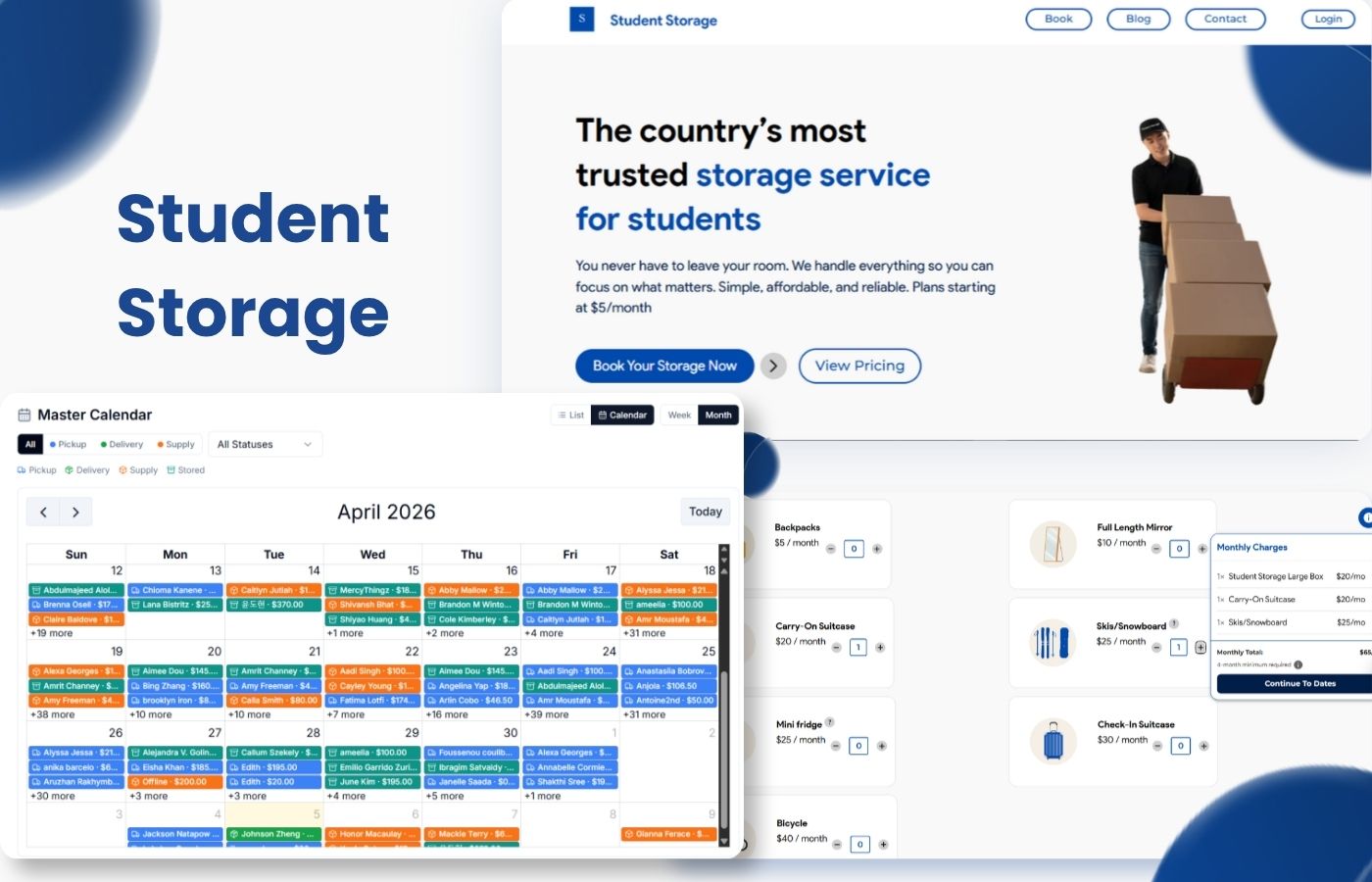This screenshot has width=1372, height=882.
Task: Increase Skis/Snowboard quantity with plus icon
Action: pyautogui.click(x=1200, y=647)
